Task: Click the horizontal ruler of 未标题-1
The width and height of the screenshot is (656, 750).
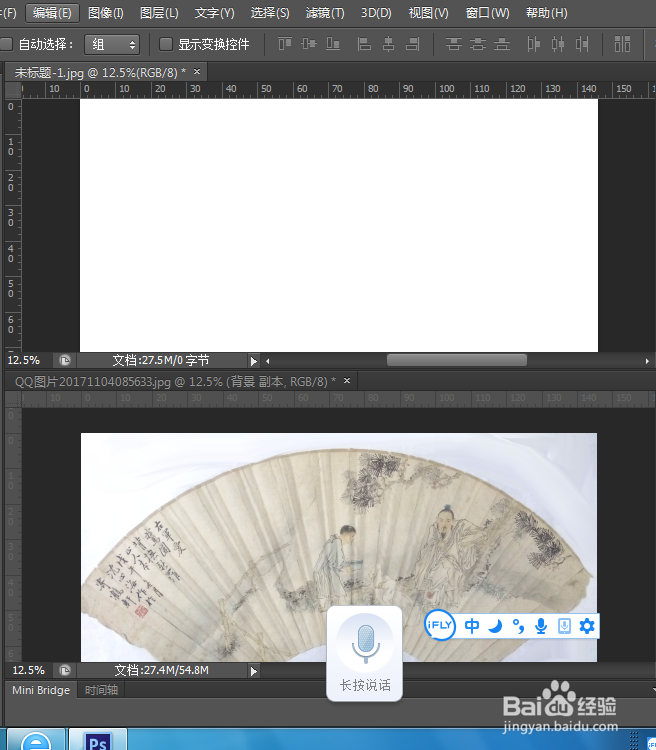Action: tap(338, 89)
